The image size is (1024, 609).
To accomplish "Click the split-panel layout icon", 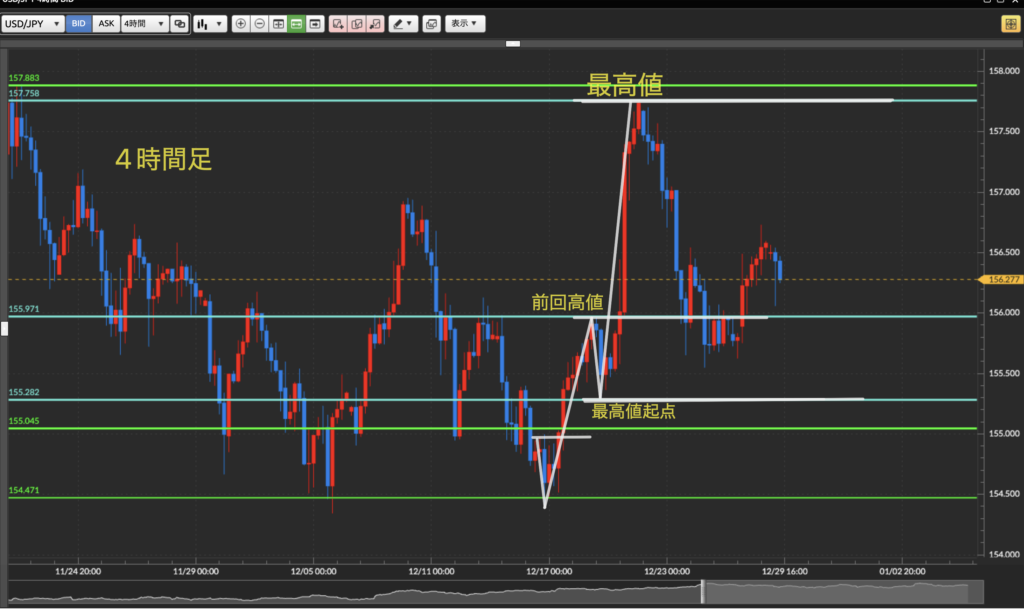I will pyautogui.click(x=278, y=23).
